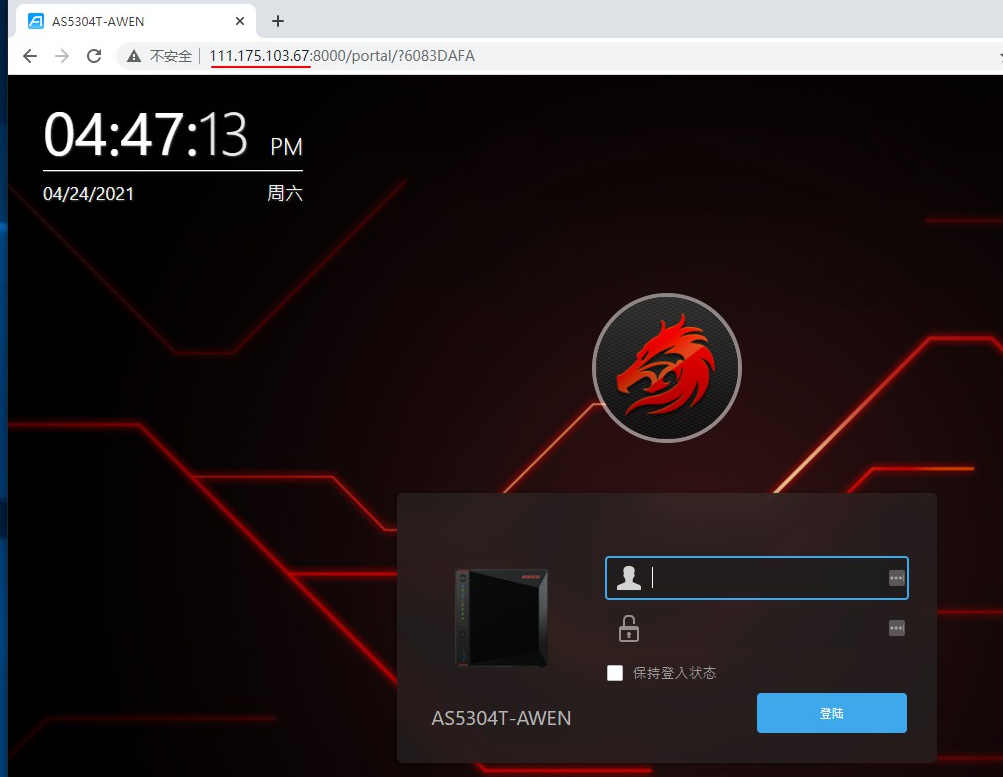Click the red dragon avatar logo
The image size is (1003, 777).
tap(666, 368)
